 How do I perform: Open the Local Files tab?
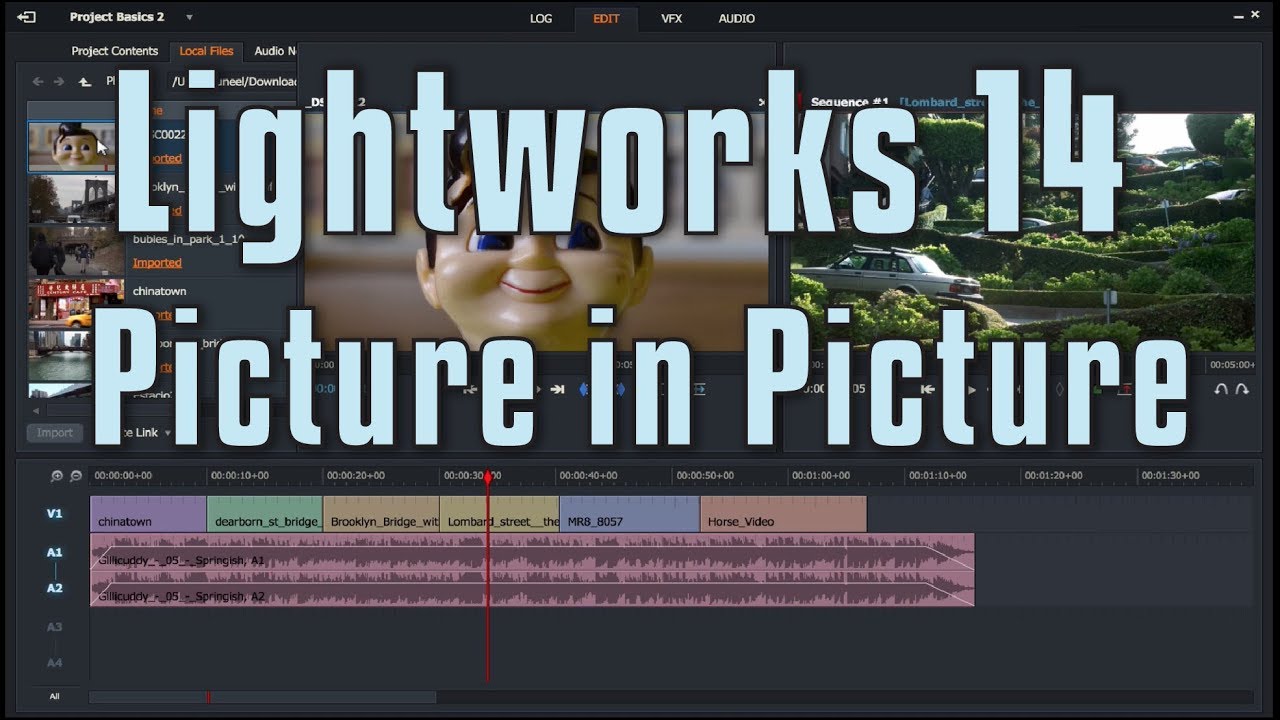pyautogui.click(x=206, y=51)
